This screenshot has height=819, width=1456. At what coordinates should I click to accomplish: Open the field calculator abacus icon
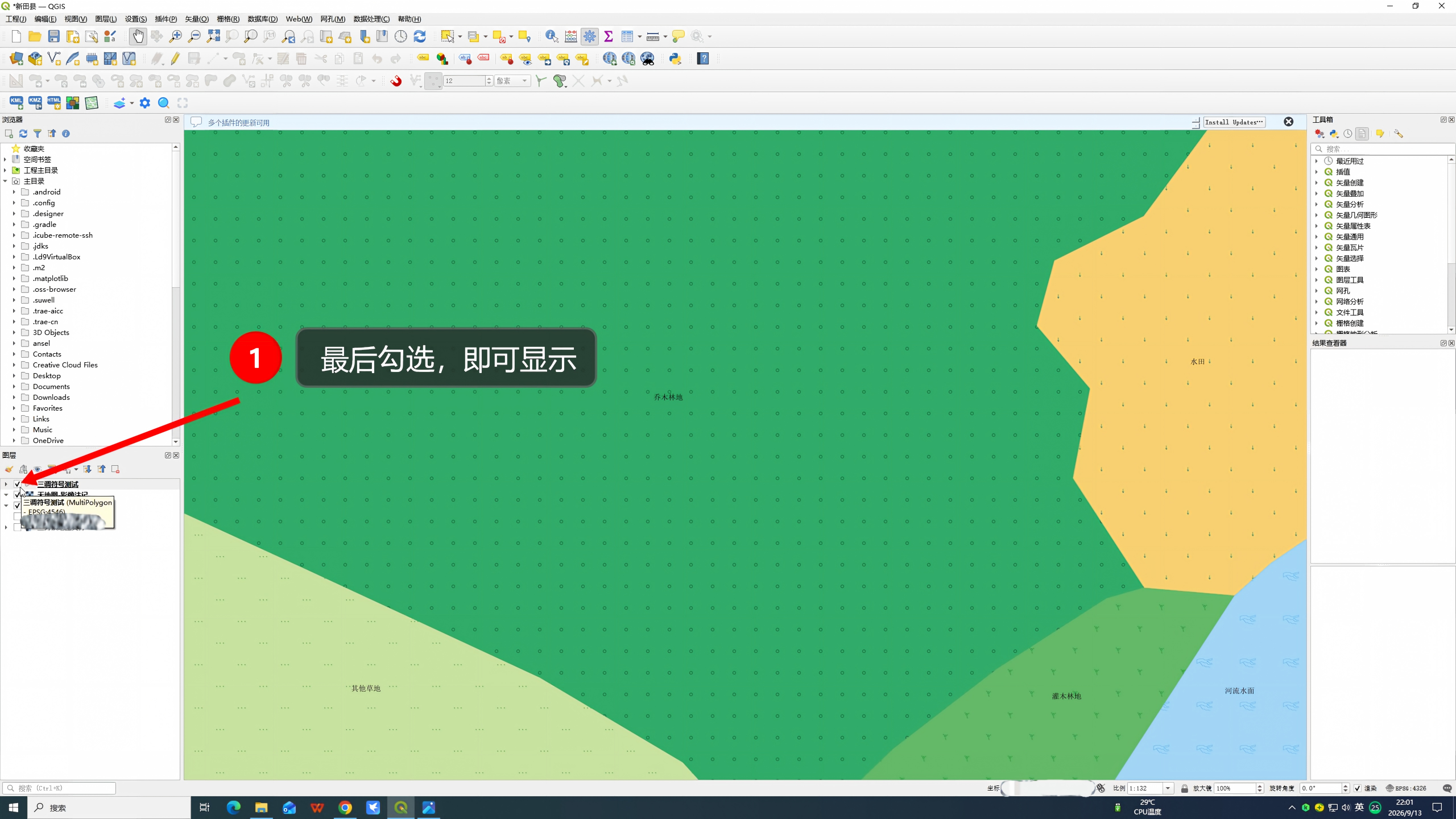570,36
